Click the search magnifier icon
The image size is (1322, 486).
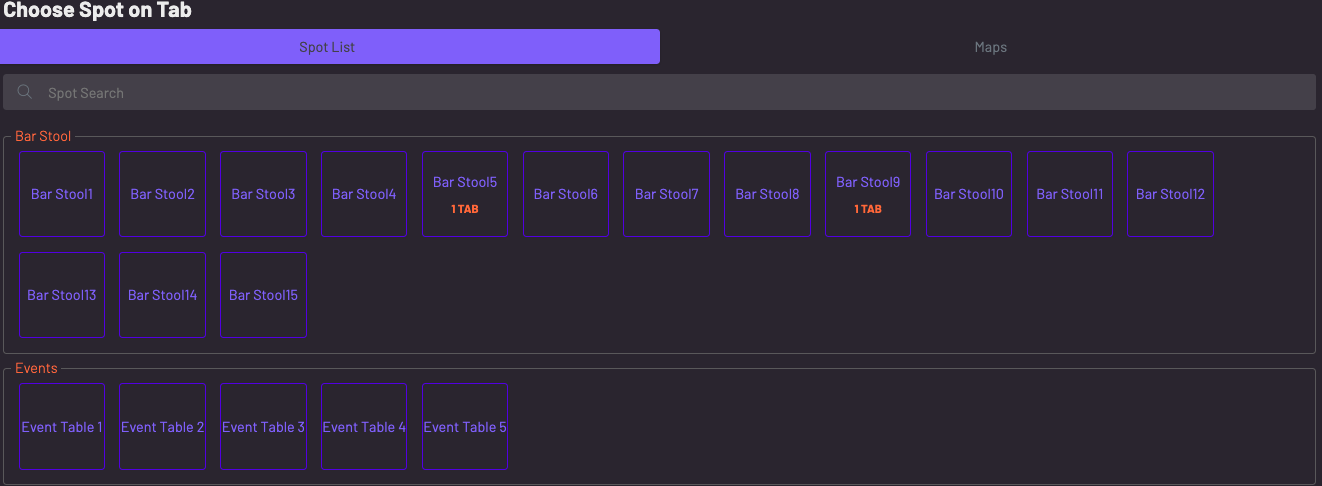point(25,92)
